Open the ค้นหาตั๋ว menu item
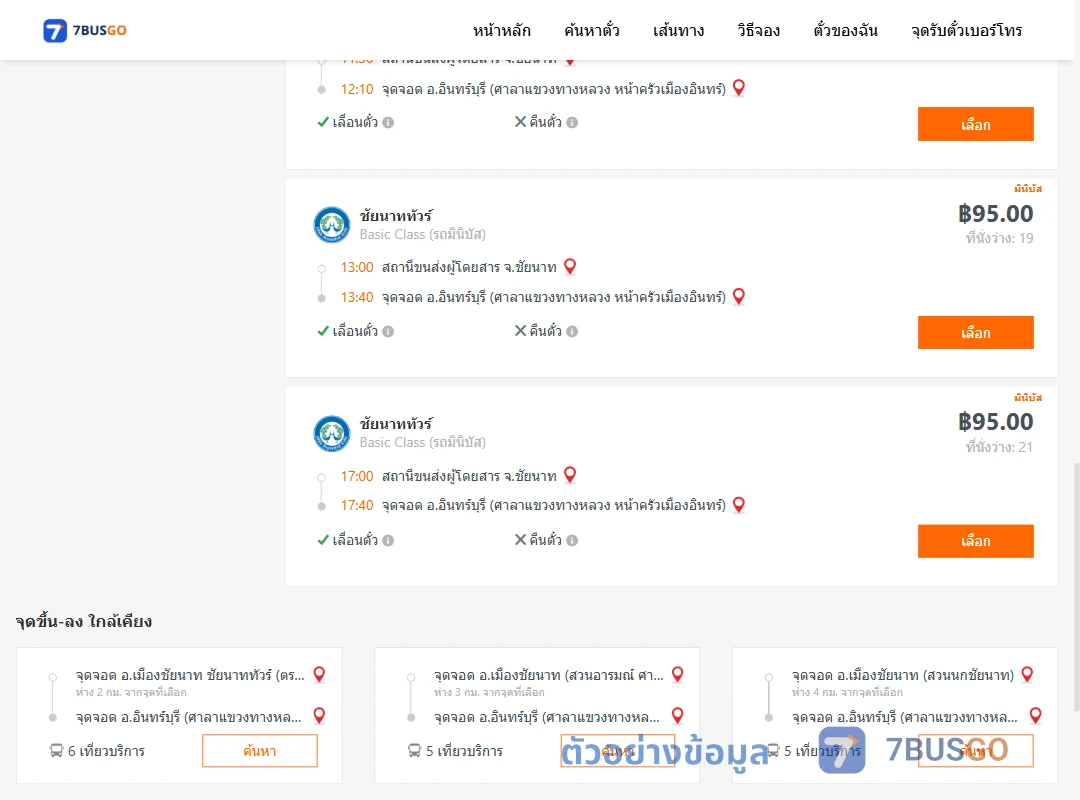 592,30
